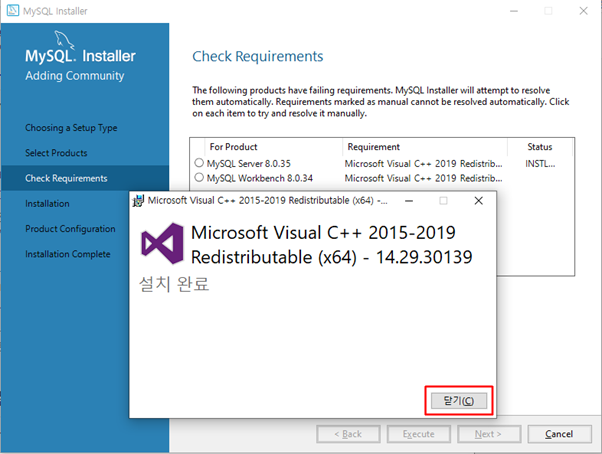Click MySQL Server requirement 'Microsoft Visual C++ 2019 Redistrib...'

click(423, 164)
